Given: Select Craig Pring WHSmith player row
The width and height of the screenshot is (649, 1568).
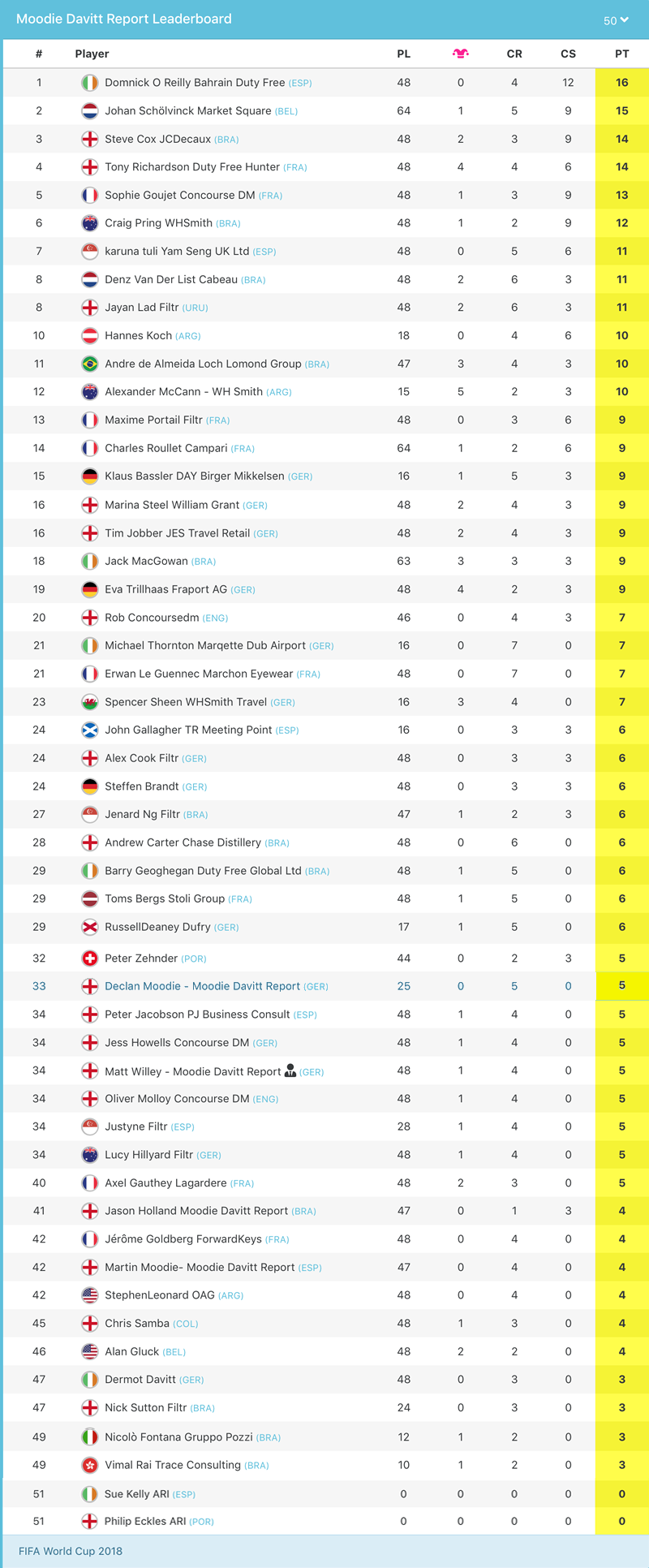Looking at the screenshot, I should click(324, 223).
